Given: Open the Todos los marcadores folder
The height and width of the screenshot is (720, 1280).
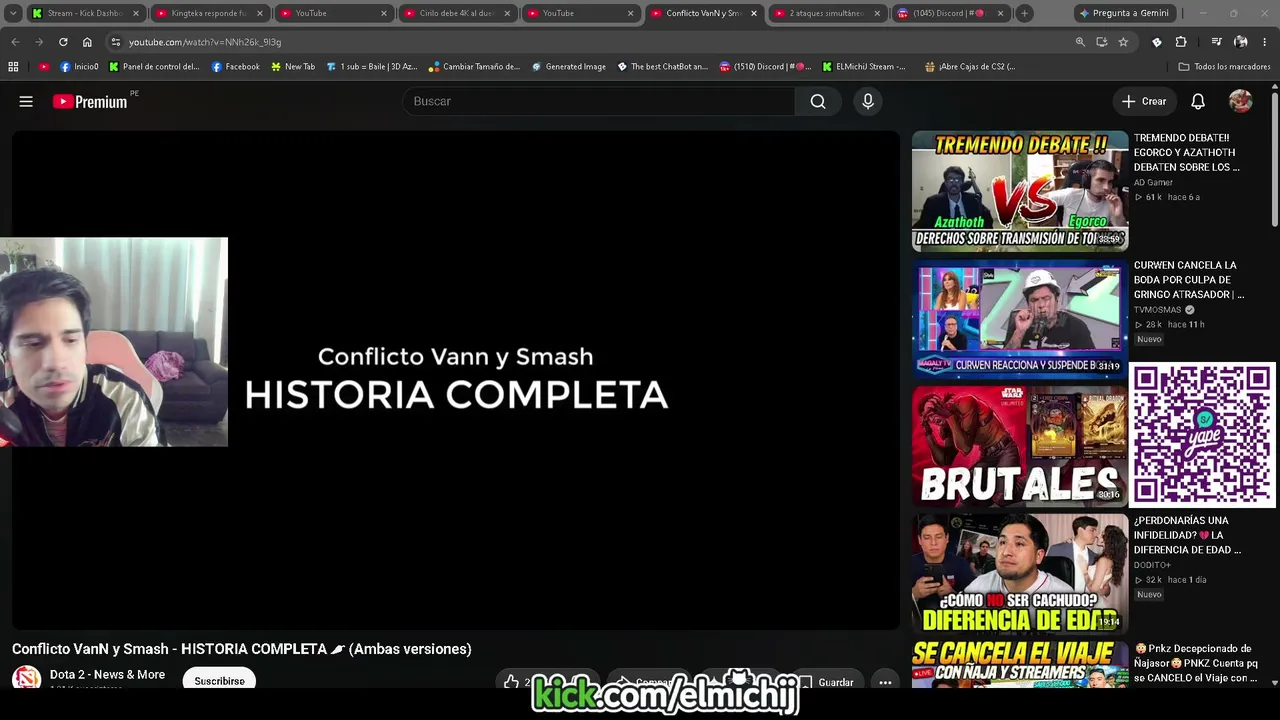Looking at the screenshot, I should click(x=1224, y=67).
